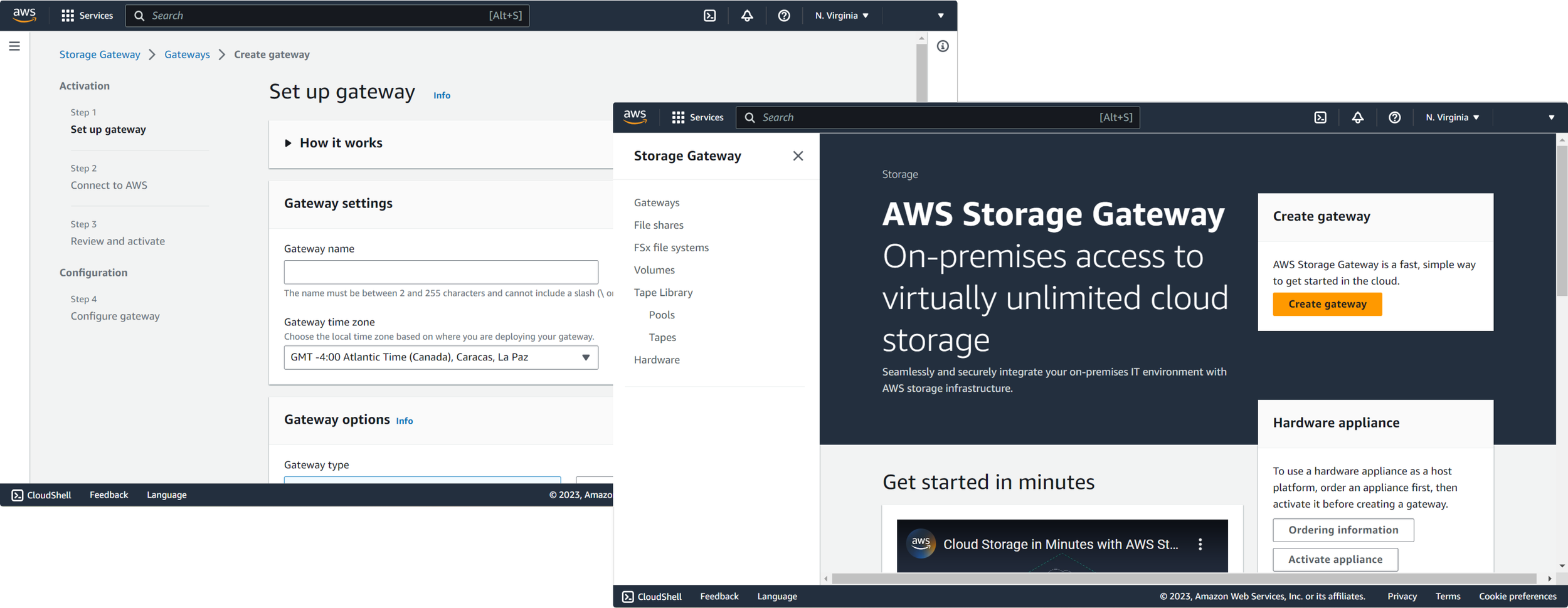
Task: Click vertical scrollbar thumb in back window
Action: pos(921,73)
